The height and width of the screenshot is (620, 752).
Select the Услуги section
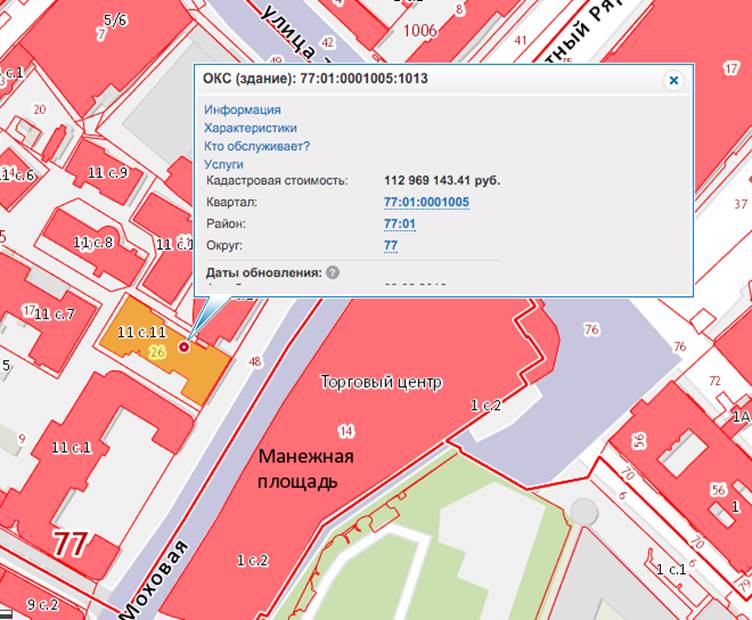224,164
